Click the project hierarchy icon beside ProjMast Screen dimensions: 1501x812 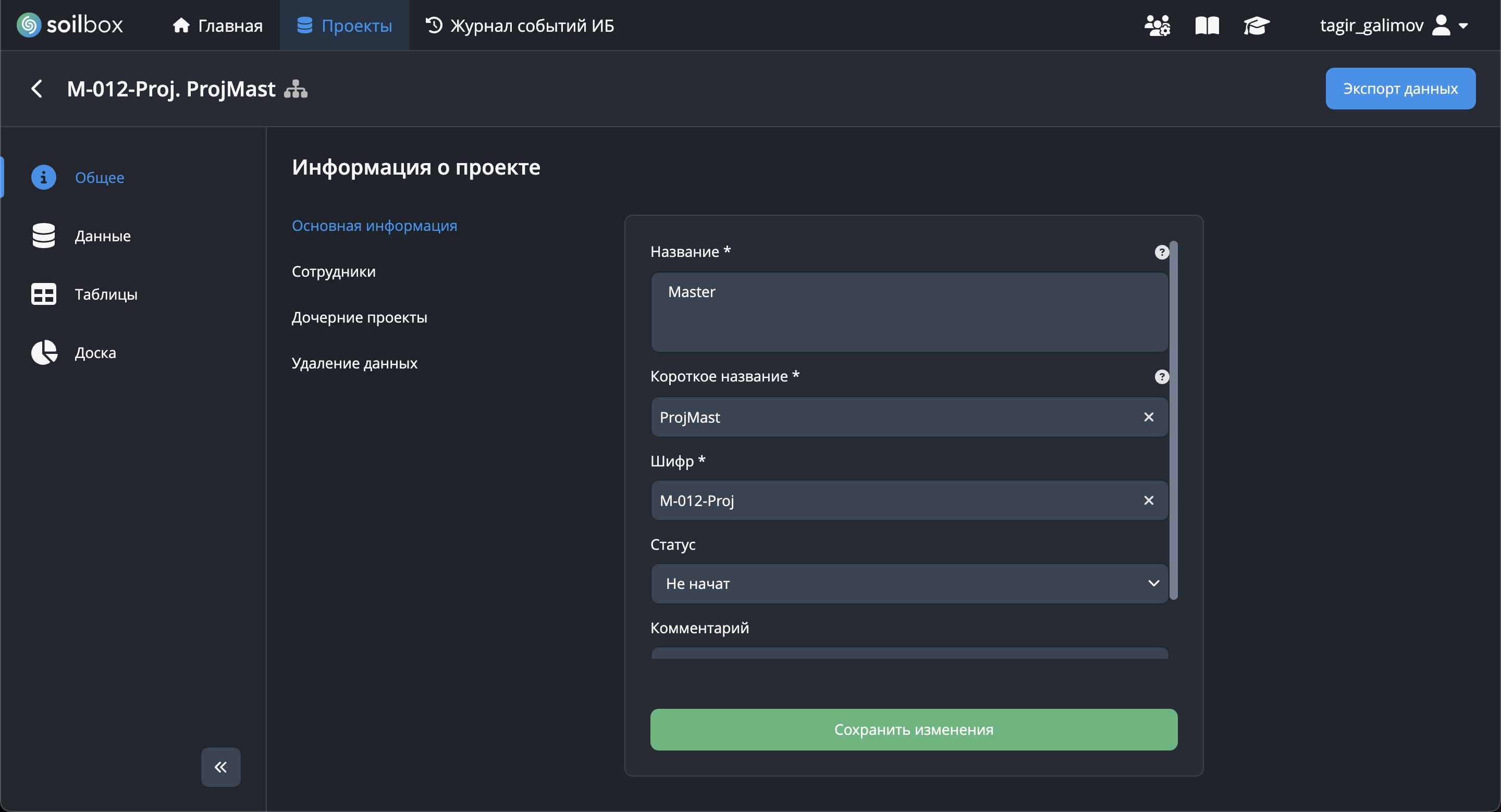pyautogui.click(x=296, y=89)
